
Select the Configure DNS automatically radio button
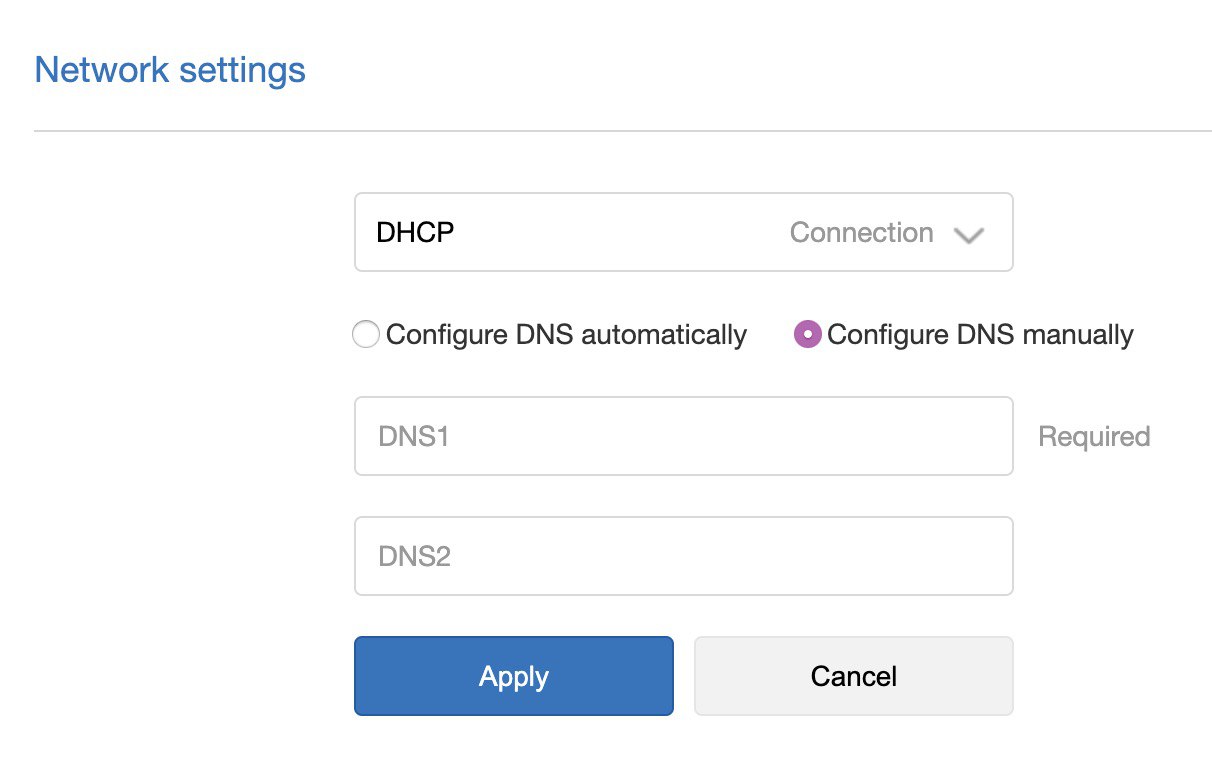click(366, 334)
